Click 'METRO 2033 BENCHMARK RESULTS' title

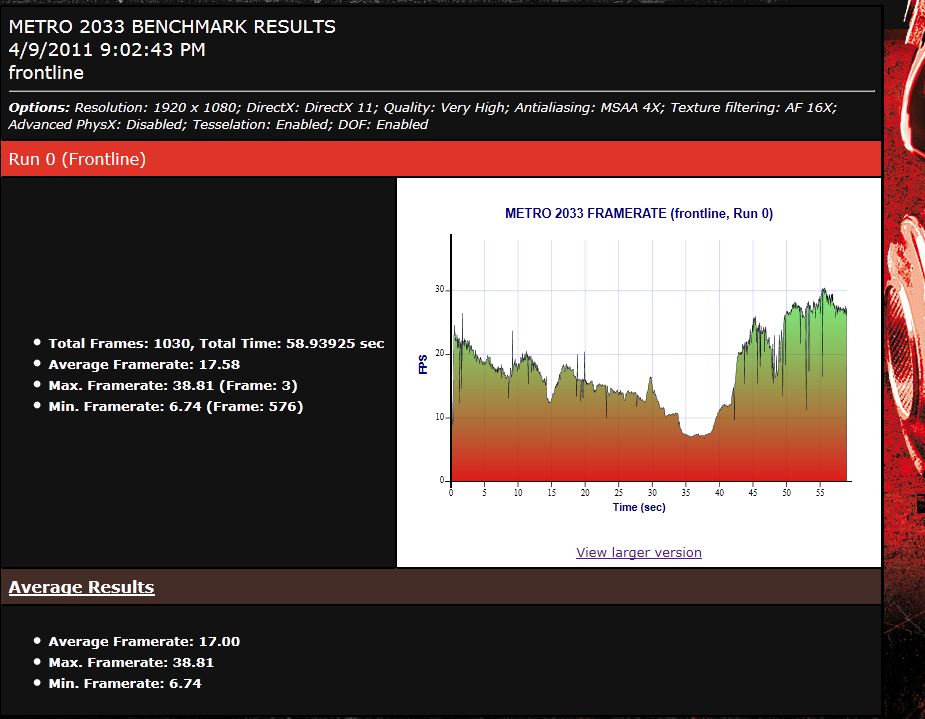tap(172, 27)
